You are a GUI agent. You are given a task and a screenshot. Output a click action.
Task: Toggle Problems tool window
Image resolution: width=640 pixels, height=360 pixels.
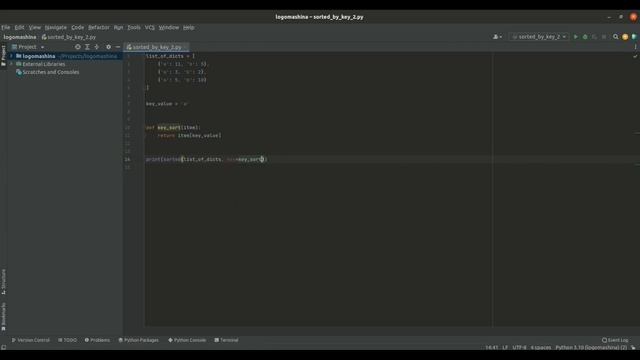(97, 340)
